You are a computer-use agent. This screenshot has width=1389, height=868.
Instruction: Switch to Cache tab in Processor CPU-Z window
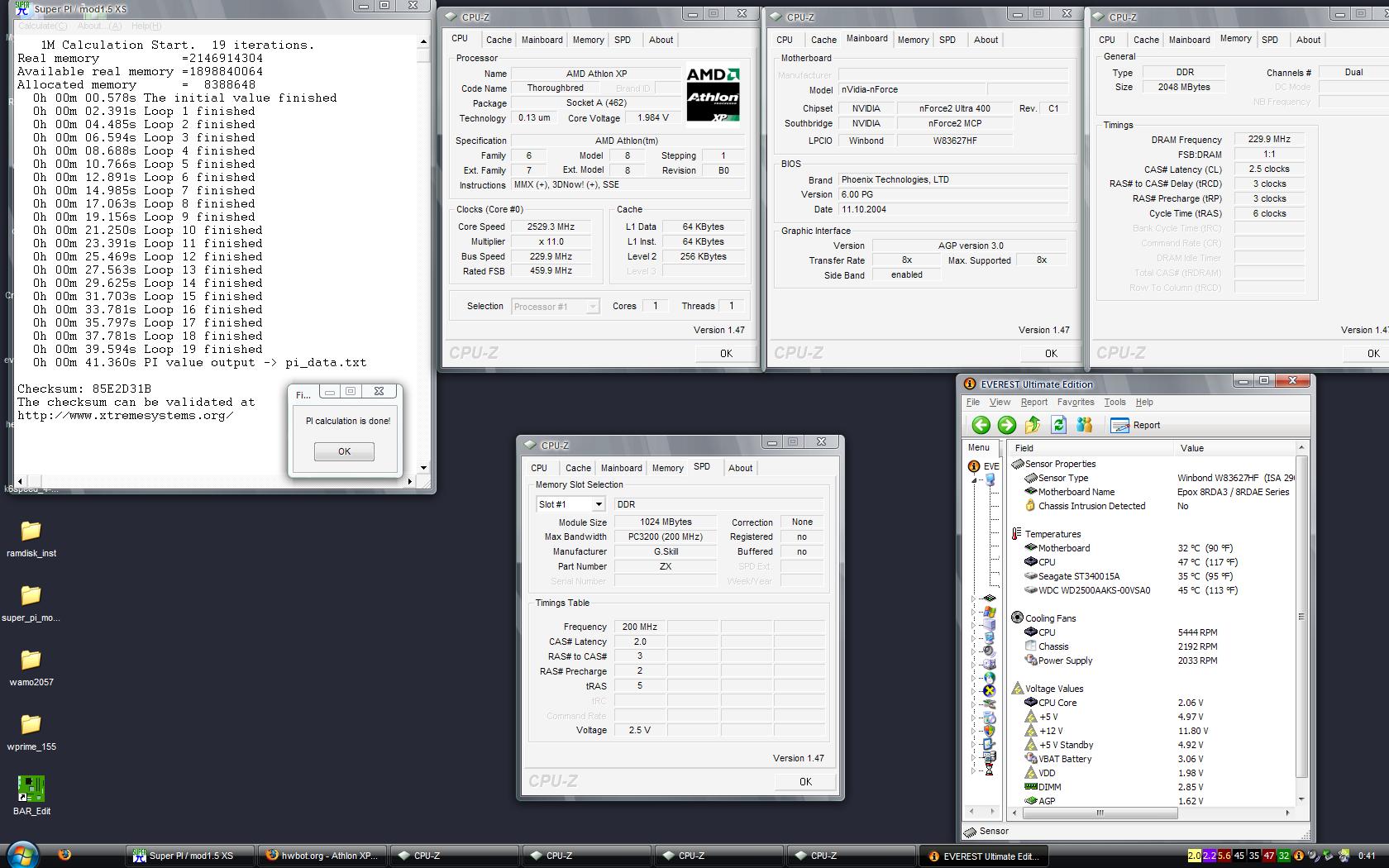tap(499, 40)
